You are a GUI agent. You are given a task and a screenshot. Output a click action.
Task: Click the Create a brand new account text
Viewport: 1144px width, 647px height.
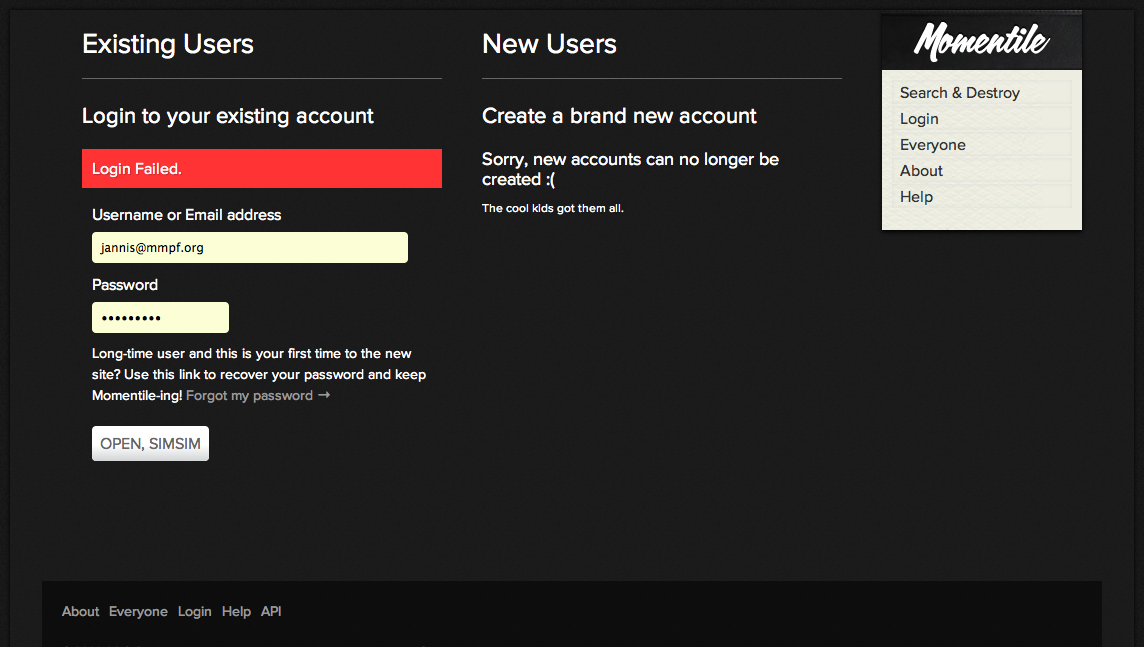[x=619, y=116]
